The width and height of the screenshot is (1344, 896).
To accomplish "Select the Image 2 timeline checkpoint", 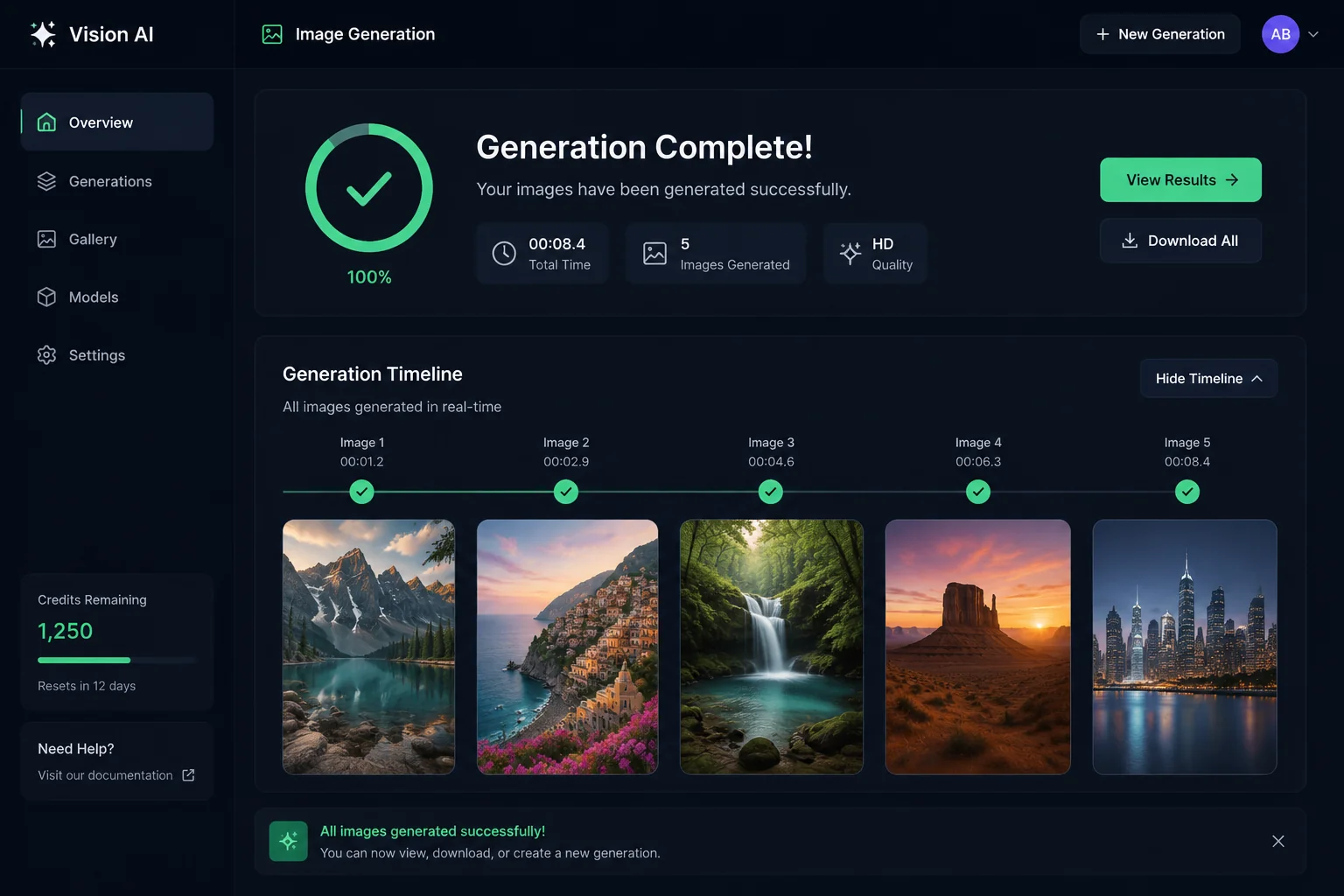I will coord(566,492).
